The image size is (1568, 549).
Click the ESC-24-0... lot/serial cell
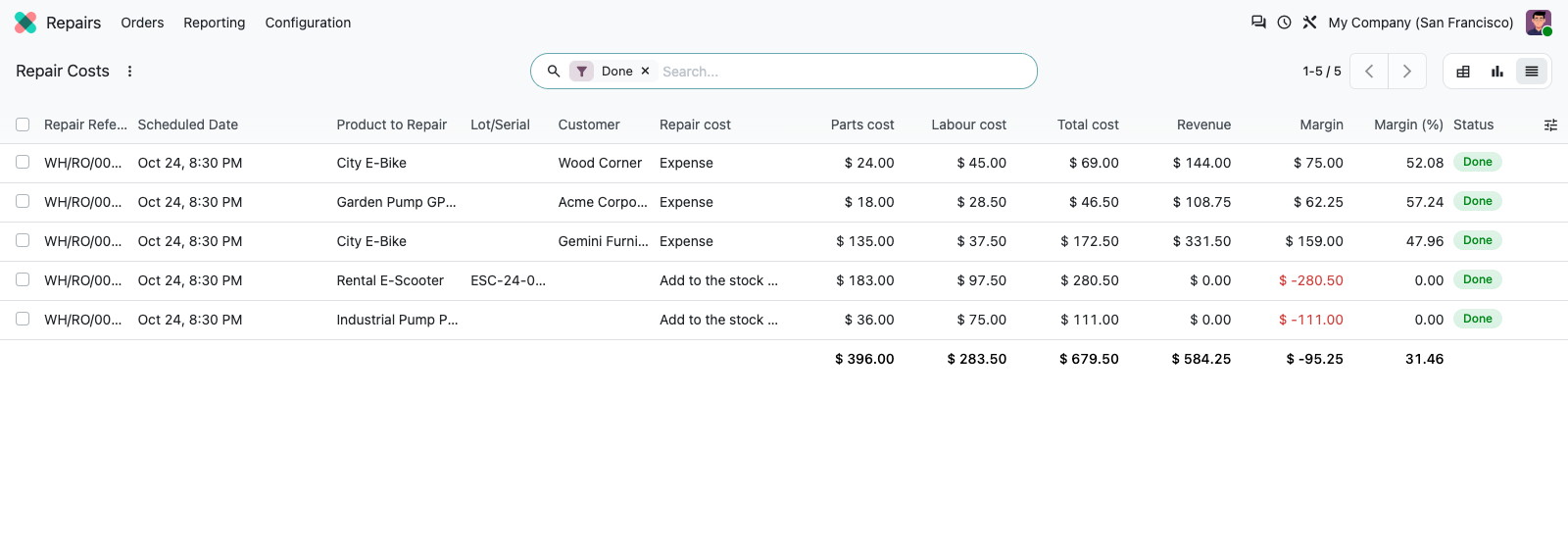click(x=508, y=280)
